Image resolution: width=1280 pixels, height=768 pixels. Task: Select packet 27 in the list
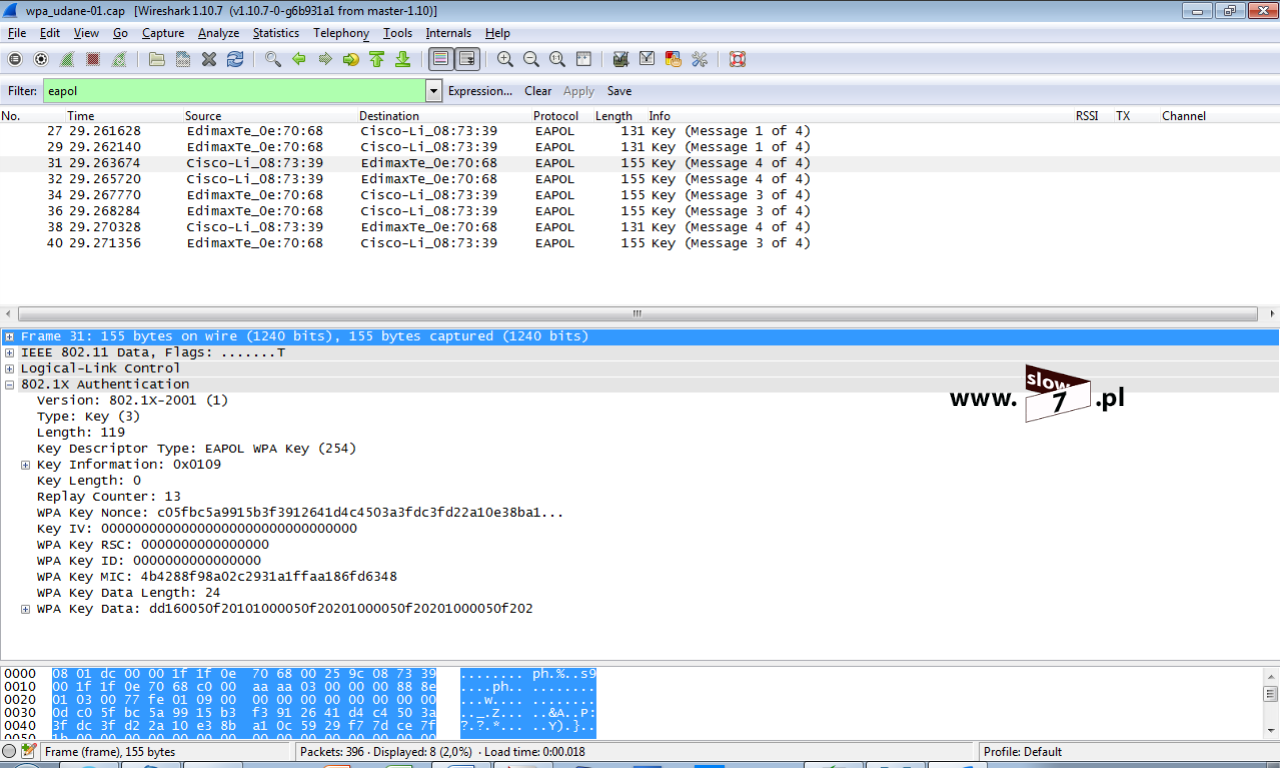click(x=640, y=131)
